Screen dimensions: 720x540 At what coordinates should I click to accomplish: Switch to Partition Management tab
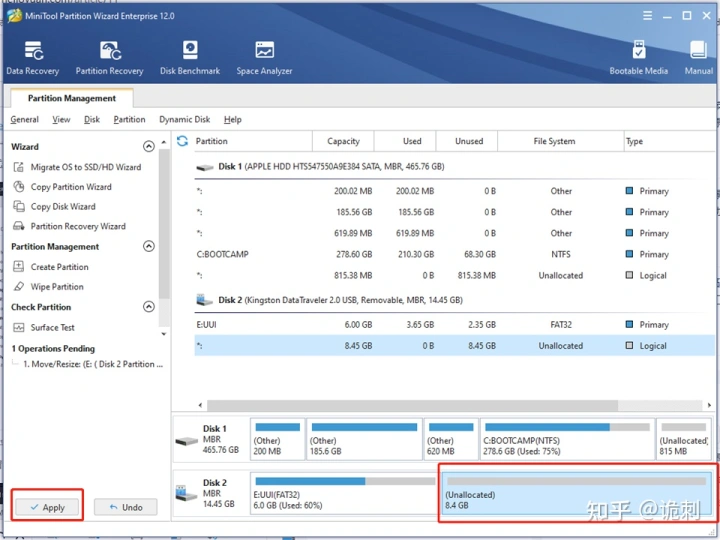click(x=72, y=98)
